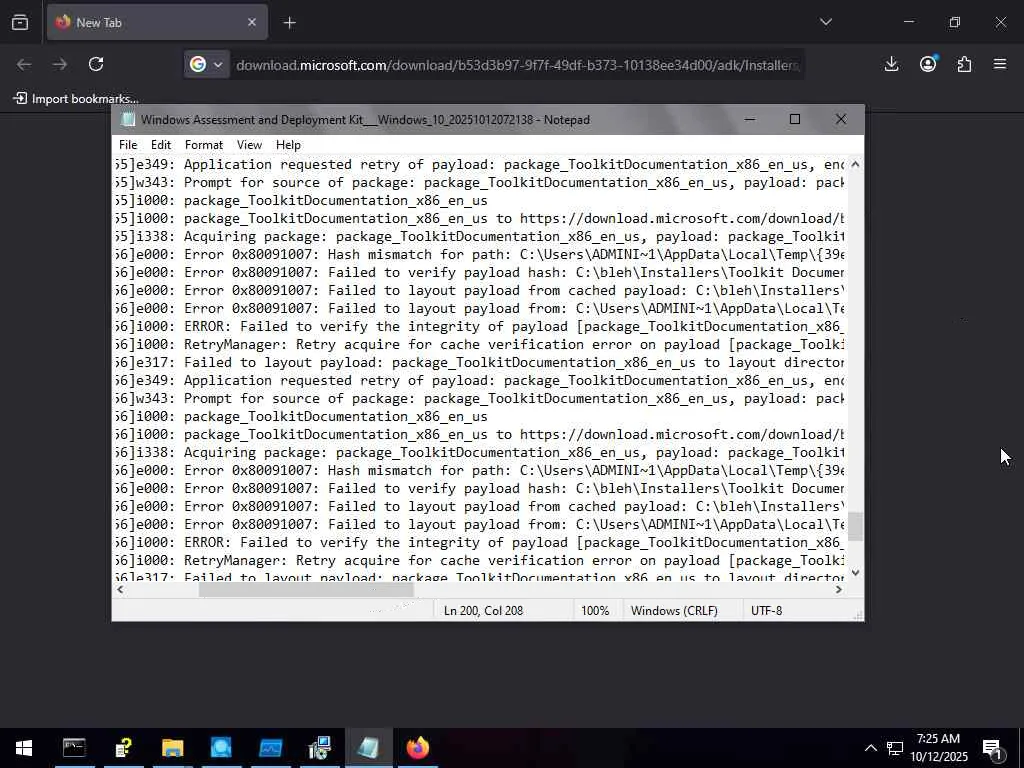Select the New Tab browser tab
This screenshot has width=1024, height=768.
point(157,22)
